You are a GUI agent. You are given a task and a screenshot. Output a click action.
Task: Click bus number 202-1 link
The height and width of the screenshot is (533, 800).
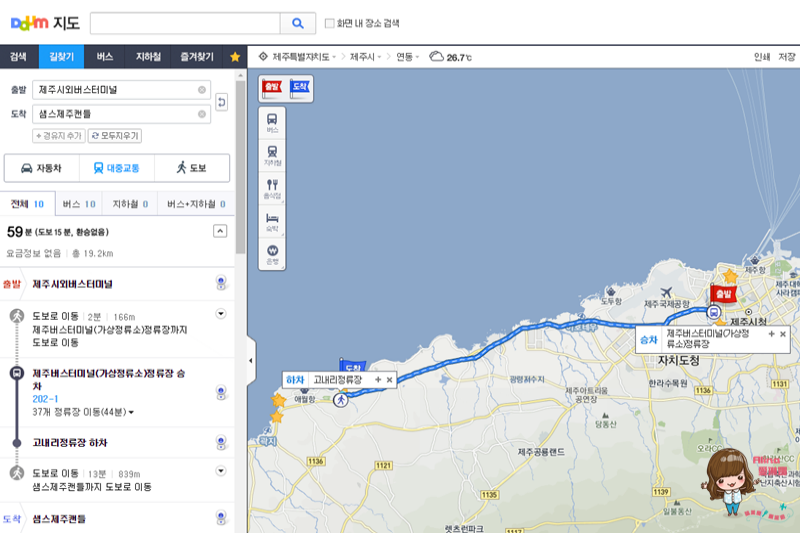tap(45, 399)
